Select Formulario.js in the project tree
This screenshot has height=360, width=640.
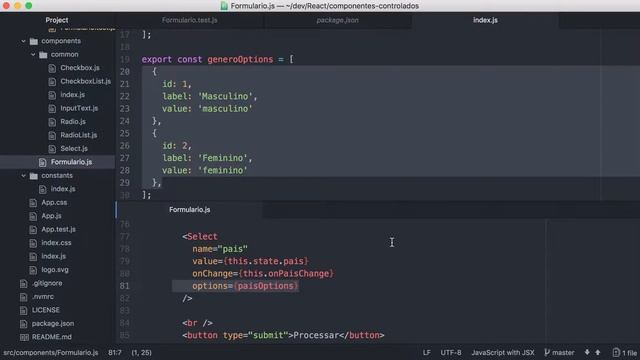point(71,162)
